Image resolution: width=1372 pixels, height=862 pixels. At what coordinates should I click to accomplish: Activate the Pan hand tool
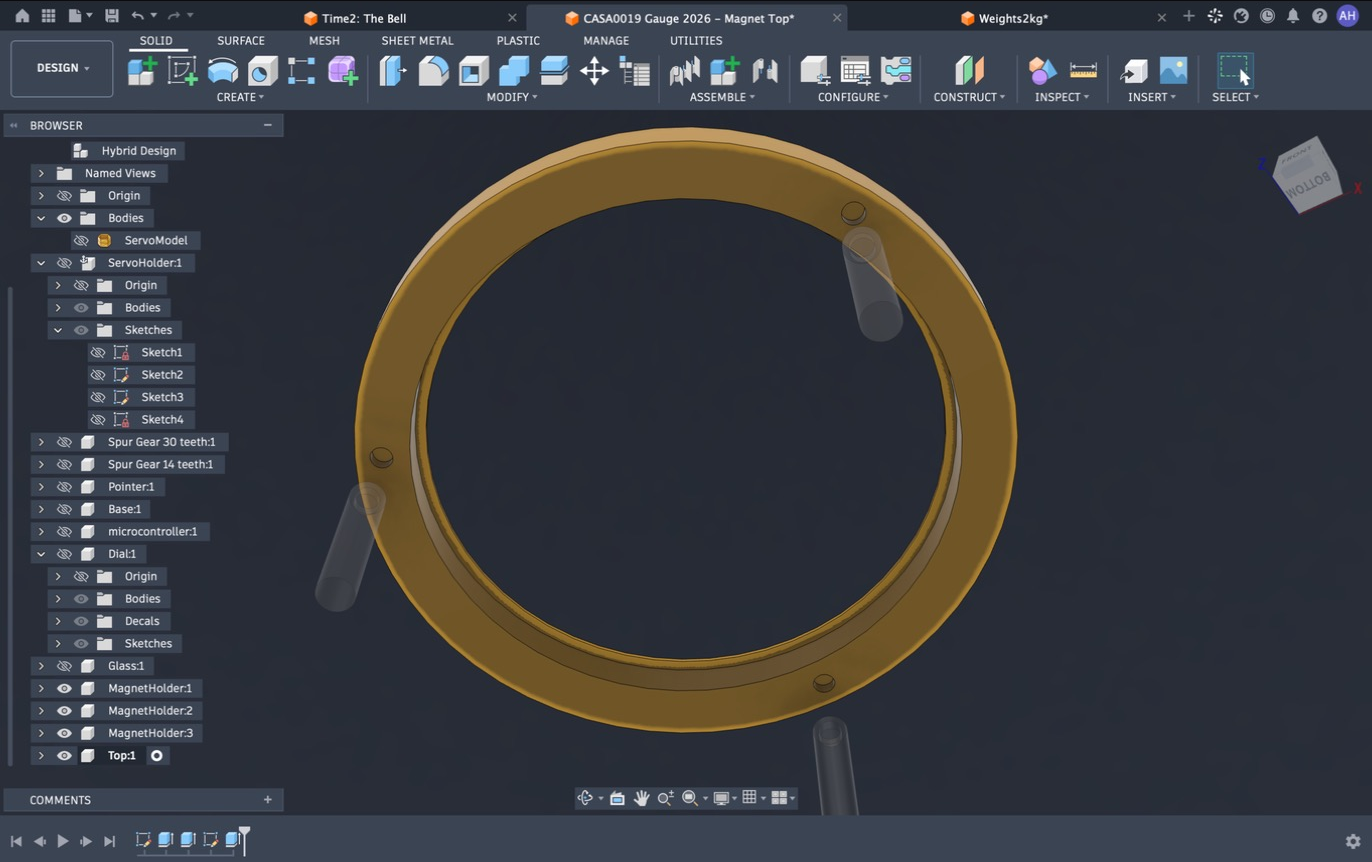[641, 798]
